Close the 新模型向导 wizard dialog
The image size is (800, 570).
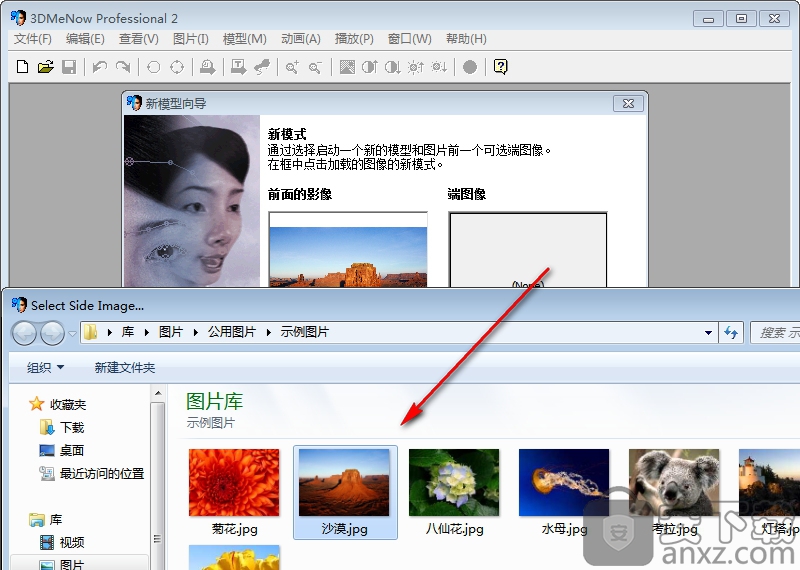point(628,104)
